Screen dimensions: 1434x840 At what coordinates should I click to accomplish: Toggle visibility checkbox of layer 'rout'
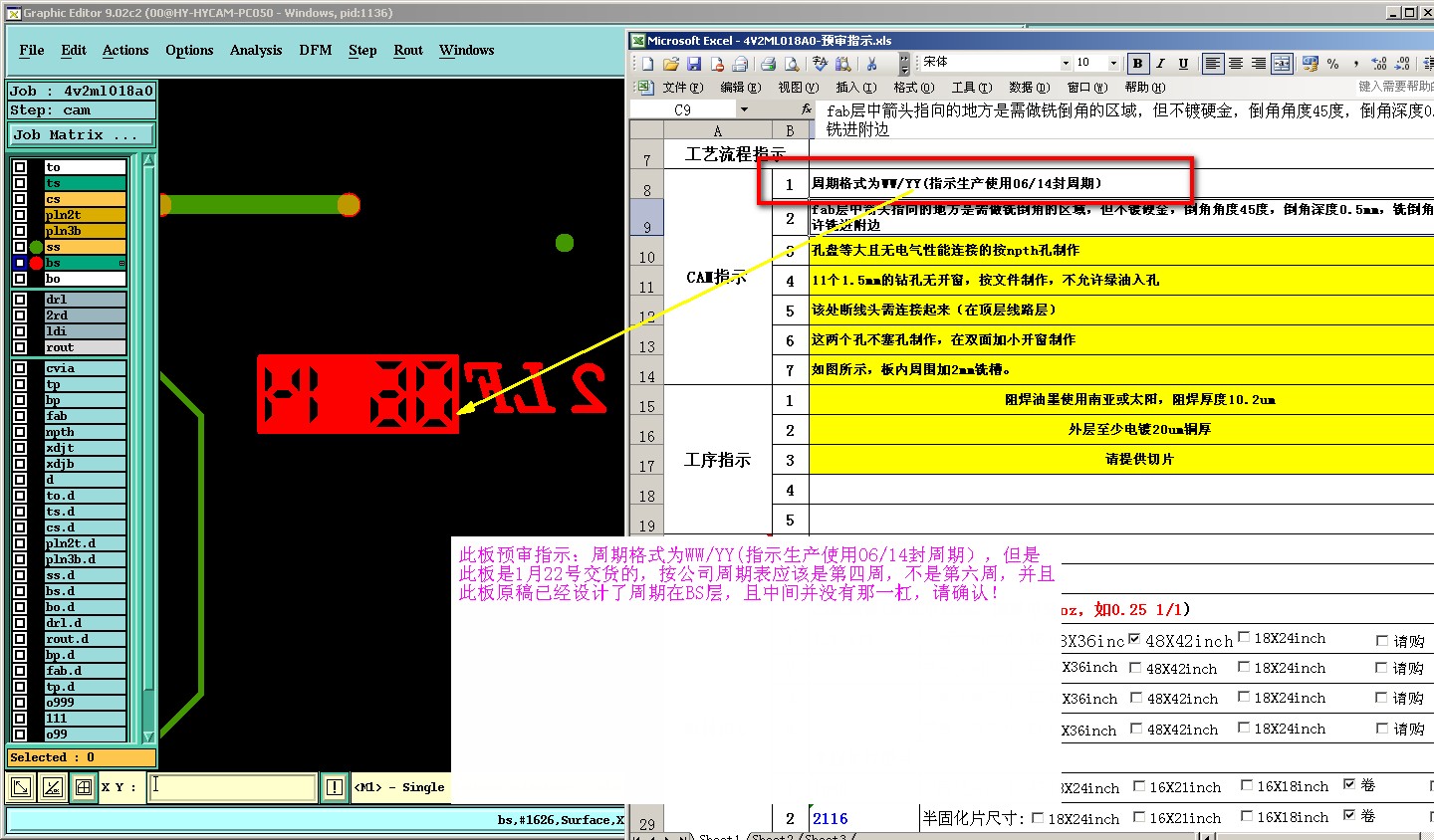[x=20, y=347]
